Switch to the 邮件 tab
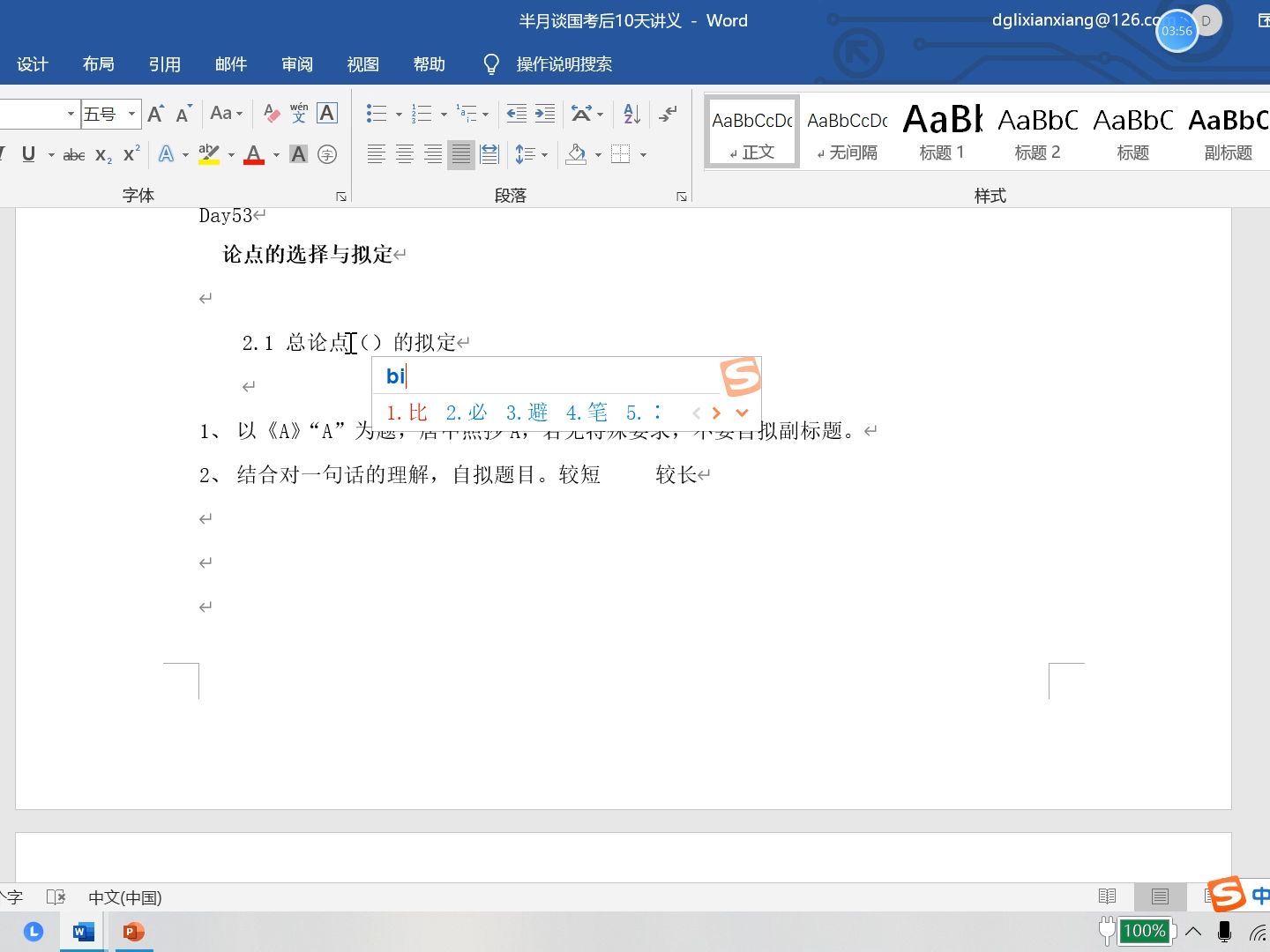The height and width of the screenshot is (952, 1270). point(231,64)
